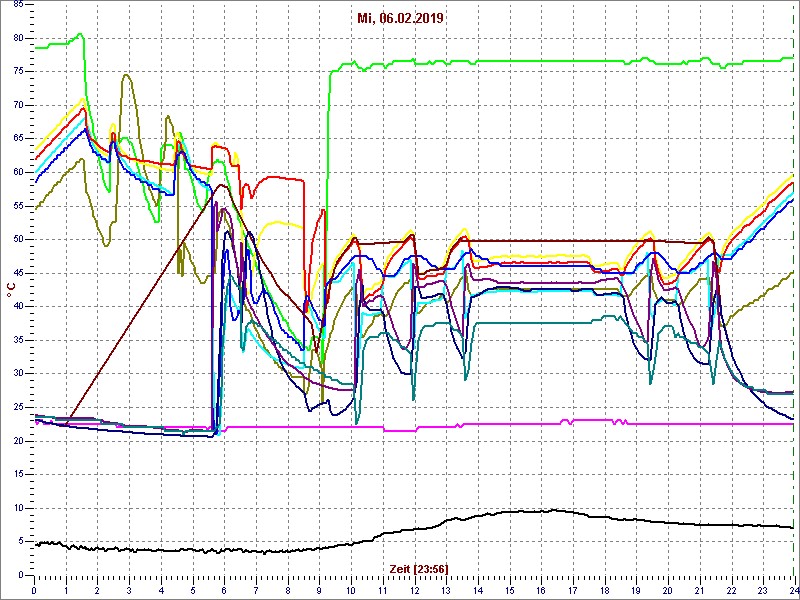Screen dimensions: 800x600
Task: Click the x-axis hour label 18
Action: 605,589
